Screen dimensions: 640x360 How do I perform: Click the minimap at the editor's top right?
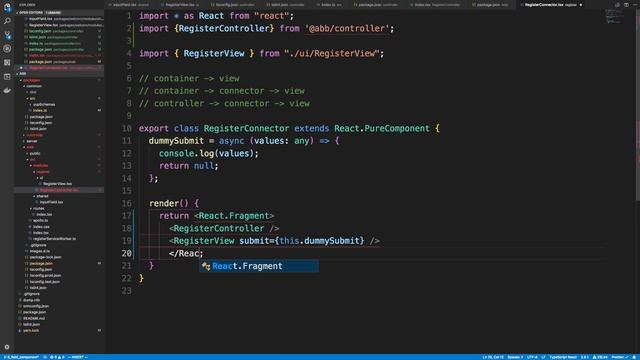pos(616,16)
